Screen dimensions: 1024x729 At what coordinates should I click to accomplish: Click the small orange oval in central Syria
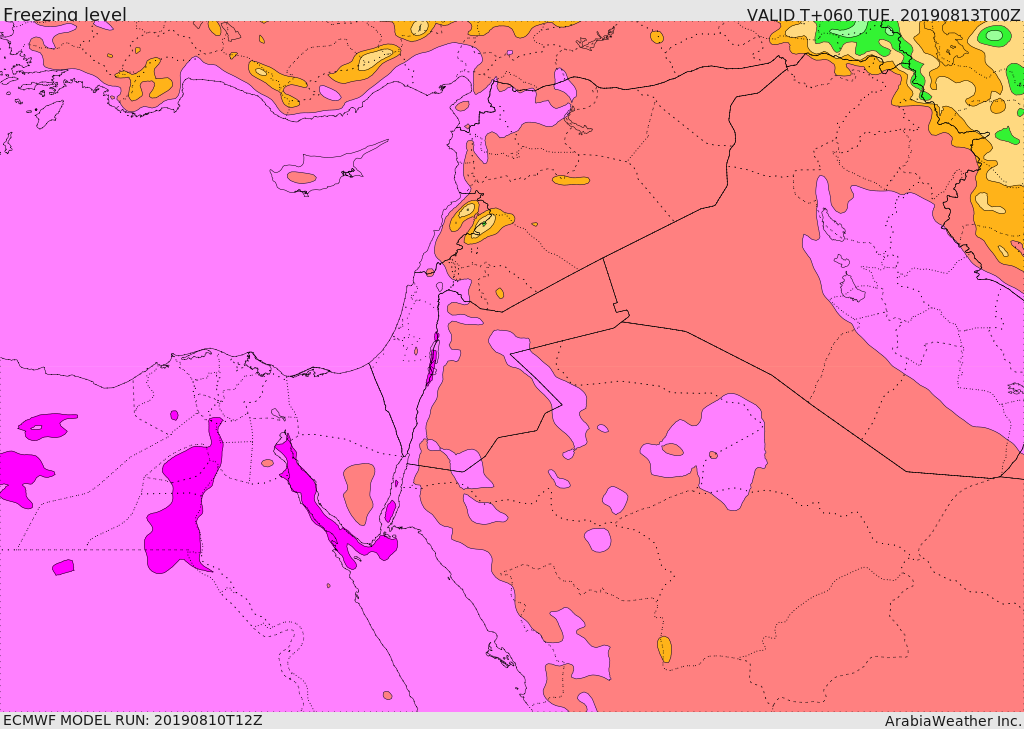click(x=571, y=180)
